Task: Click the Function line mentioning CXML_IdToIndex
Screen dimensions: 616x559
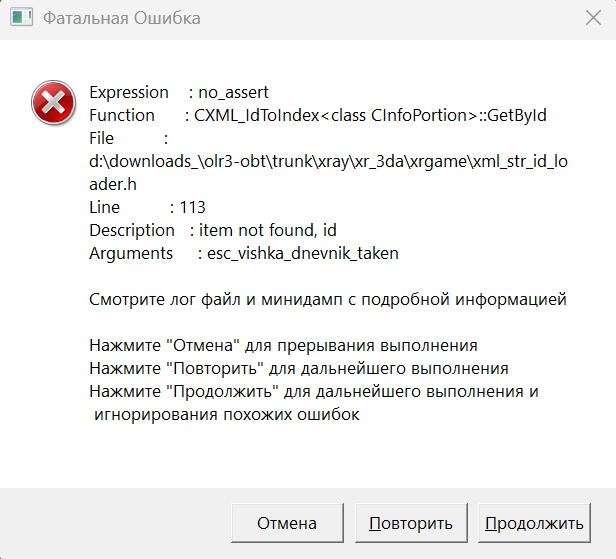Action: [x=317, y=115]
